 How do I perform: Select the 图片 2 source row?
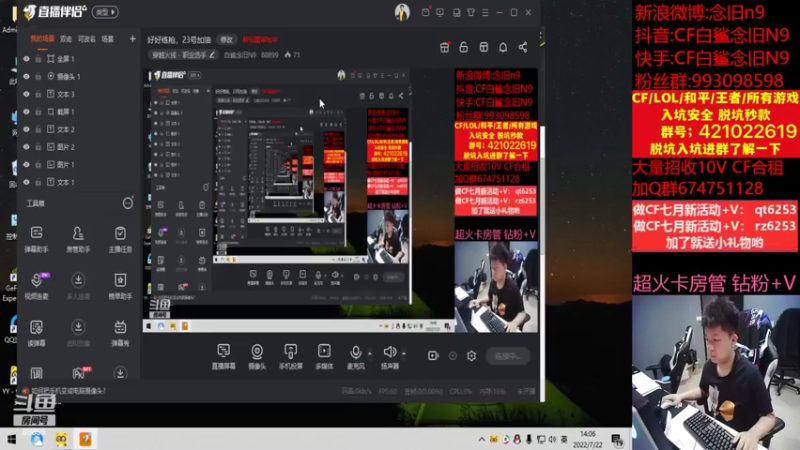78,147
